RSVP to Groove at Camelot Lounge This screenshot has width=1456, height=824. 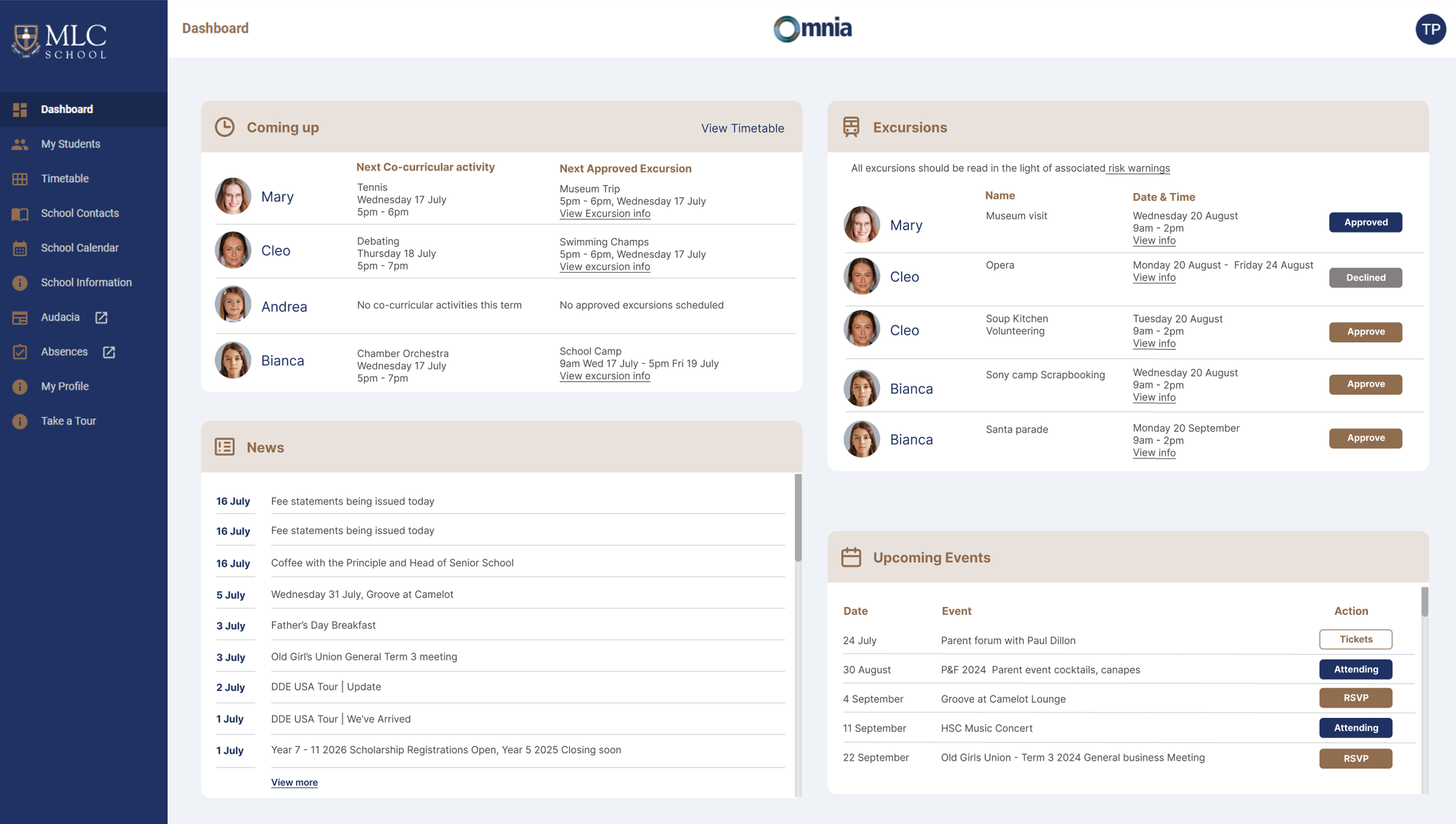[1355, 698]
